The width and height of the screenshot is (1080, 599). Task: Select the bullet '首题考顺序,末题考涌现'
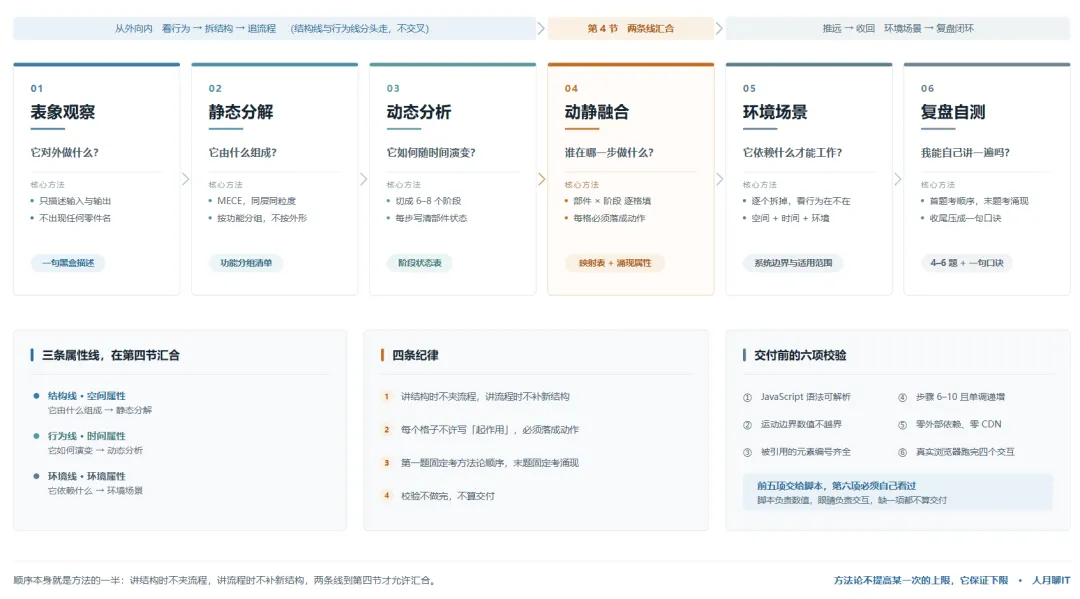979,201
